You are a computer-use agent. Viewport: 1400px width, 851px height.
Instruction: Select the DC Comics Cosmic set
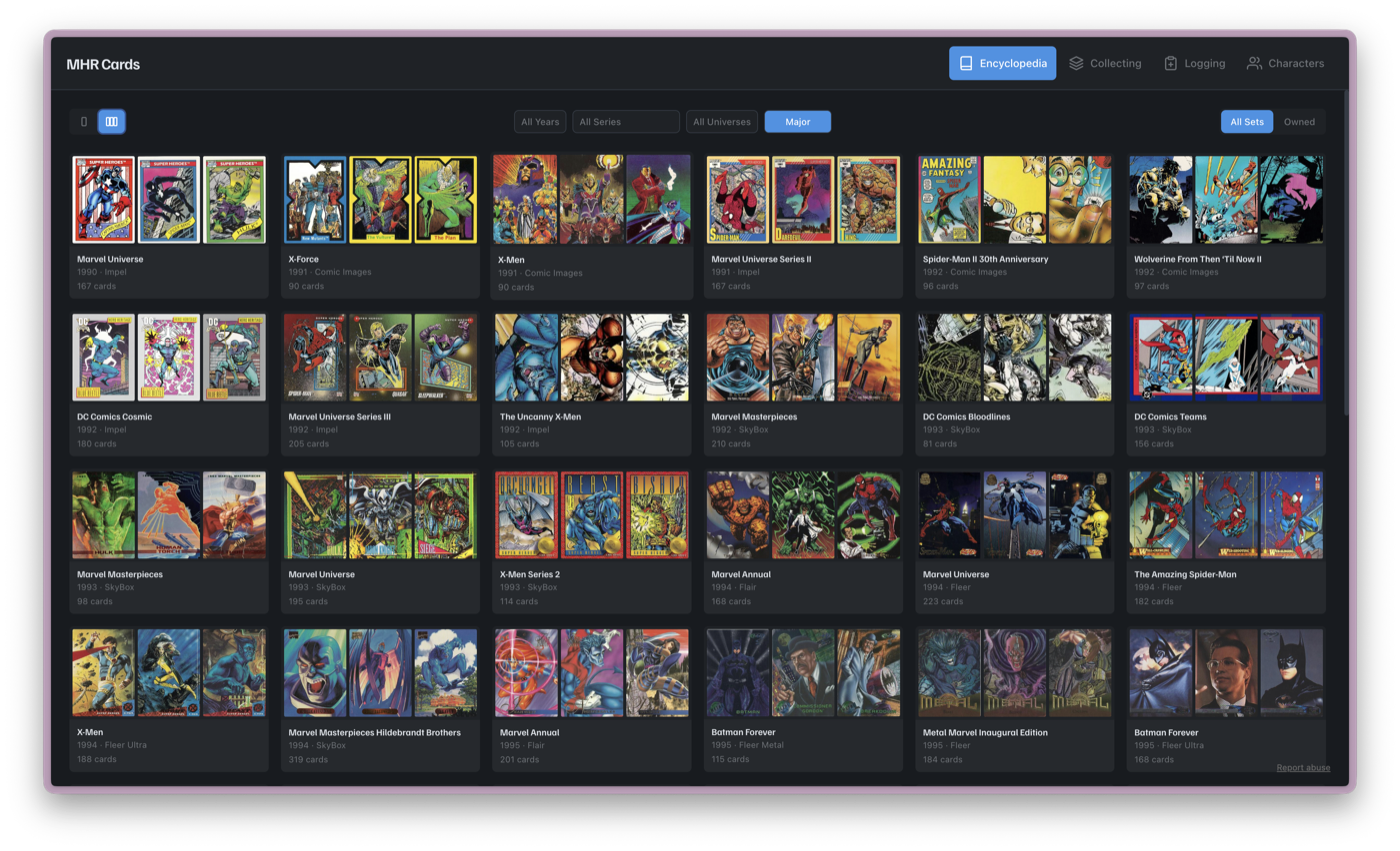169,383
